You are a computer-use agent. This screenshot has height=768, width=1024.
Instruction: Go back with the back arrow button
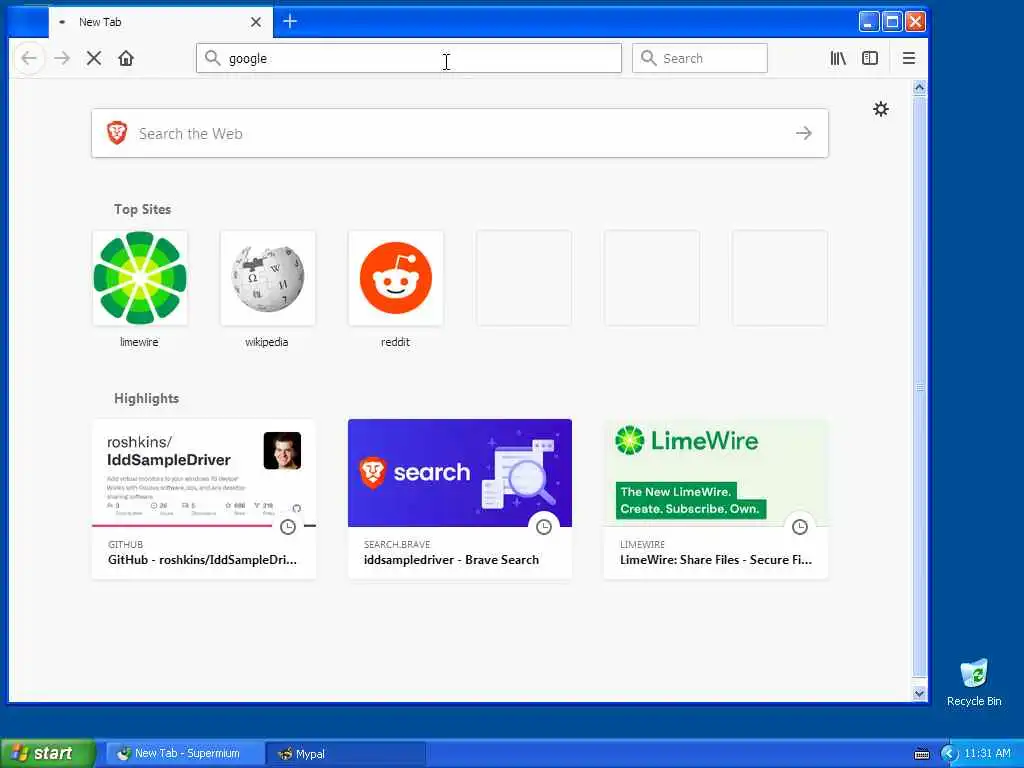(x=29, y=59)
